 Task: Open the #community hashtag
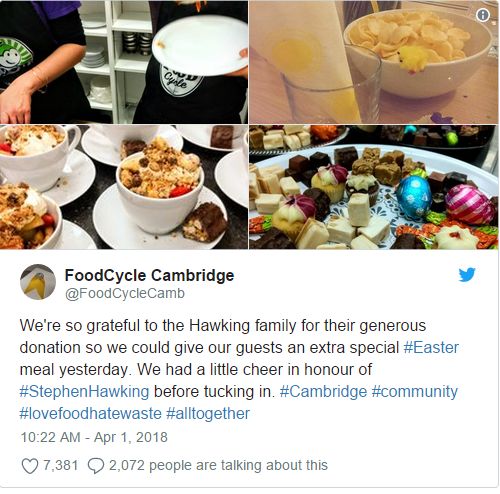[415, 391]
